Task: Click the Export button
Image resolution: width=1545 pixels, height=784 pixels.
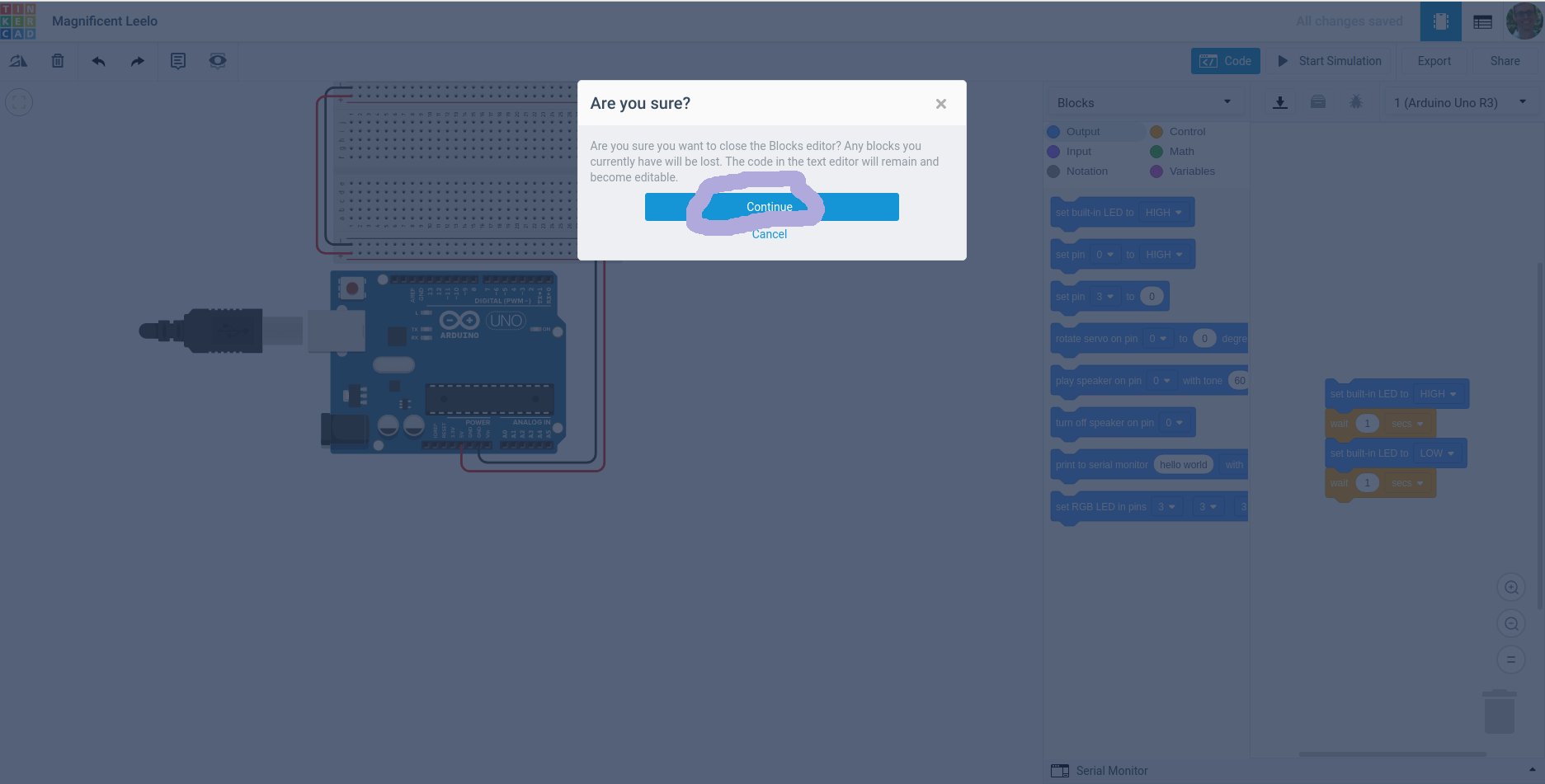Action: [1434, 61]
